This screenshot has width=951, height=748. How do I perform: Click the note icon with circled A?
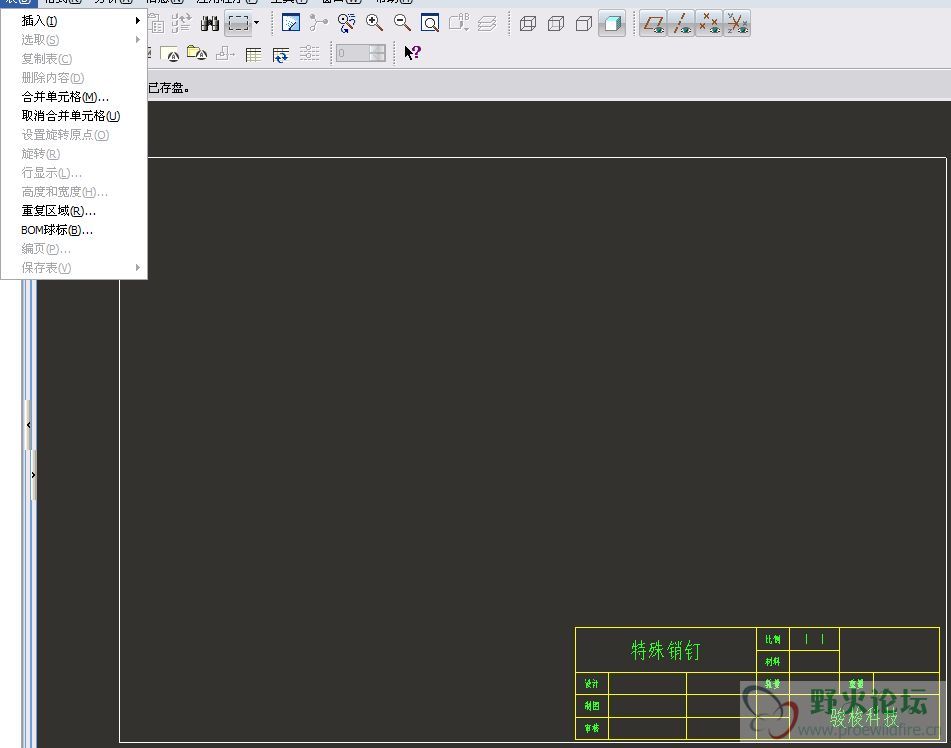click(170, 54)
